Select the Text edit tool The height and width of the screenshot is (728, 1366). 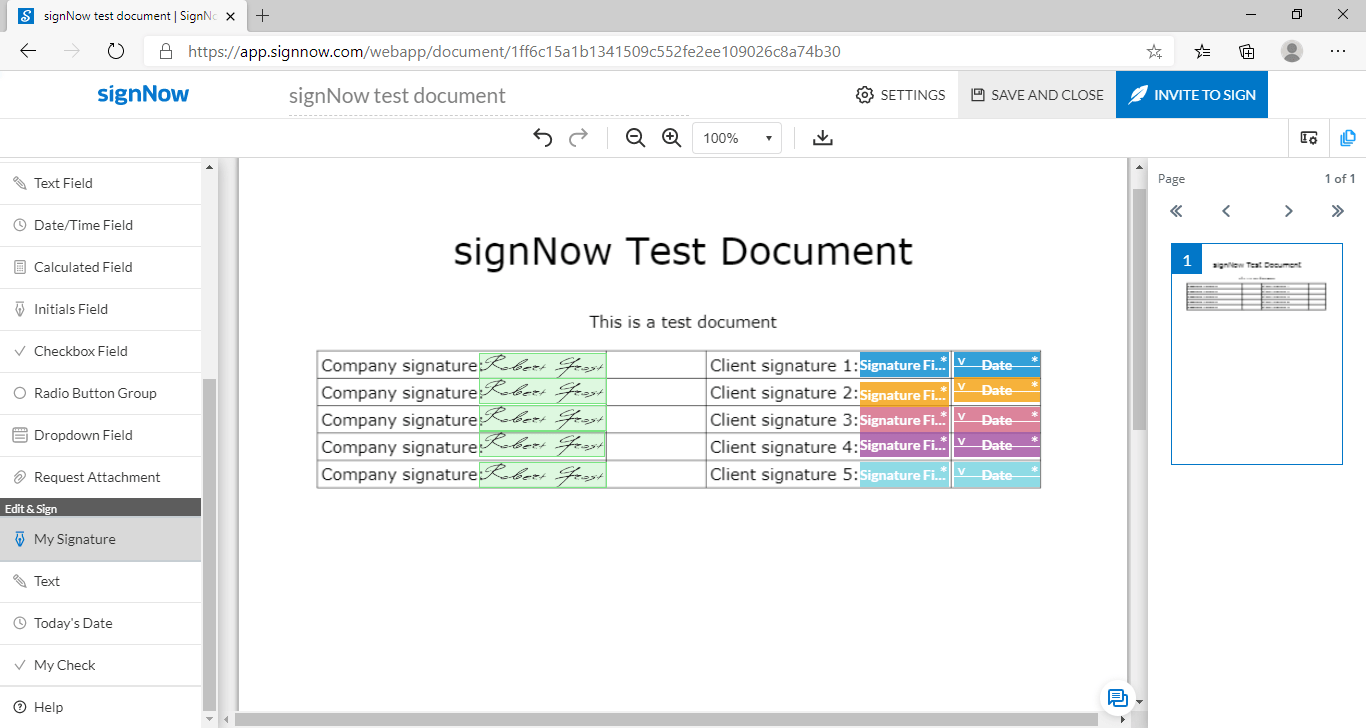100,581
